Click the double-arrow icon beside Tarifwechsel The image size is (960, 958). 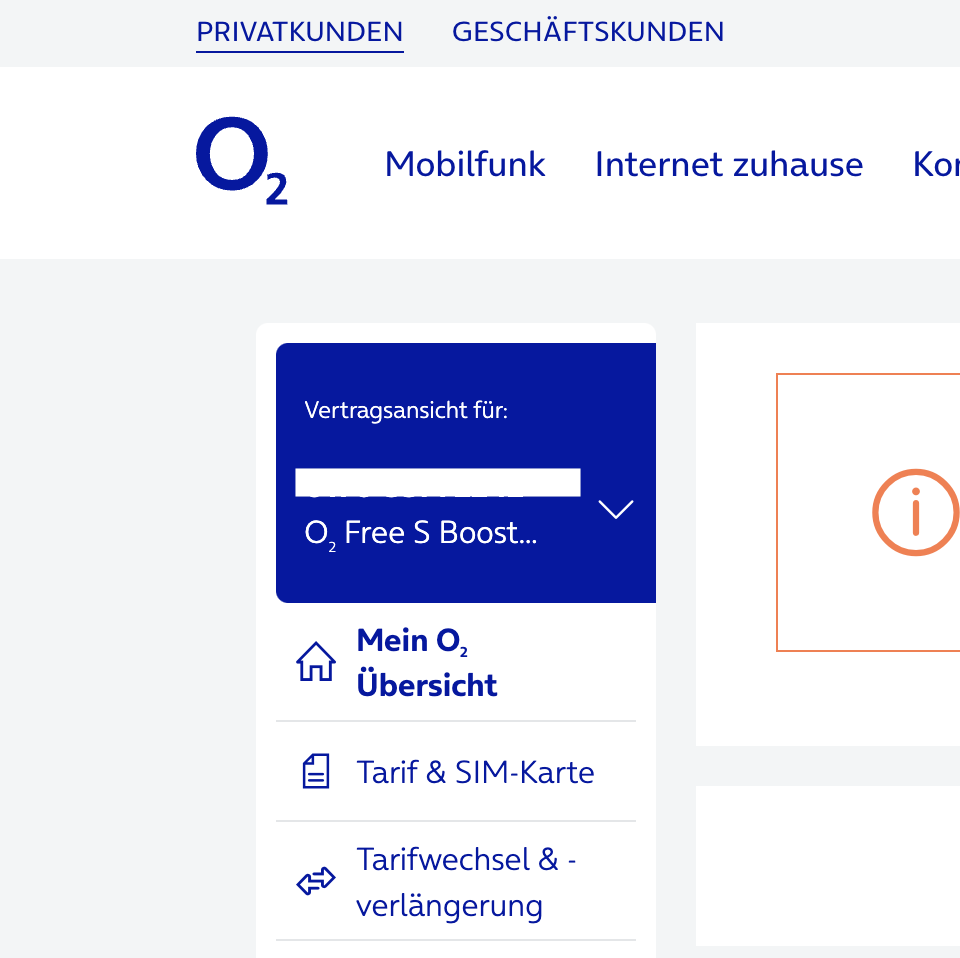(316, 882)
